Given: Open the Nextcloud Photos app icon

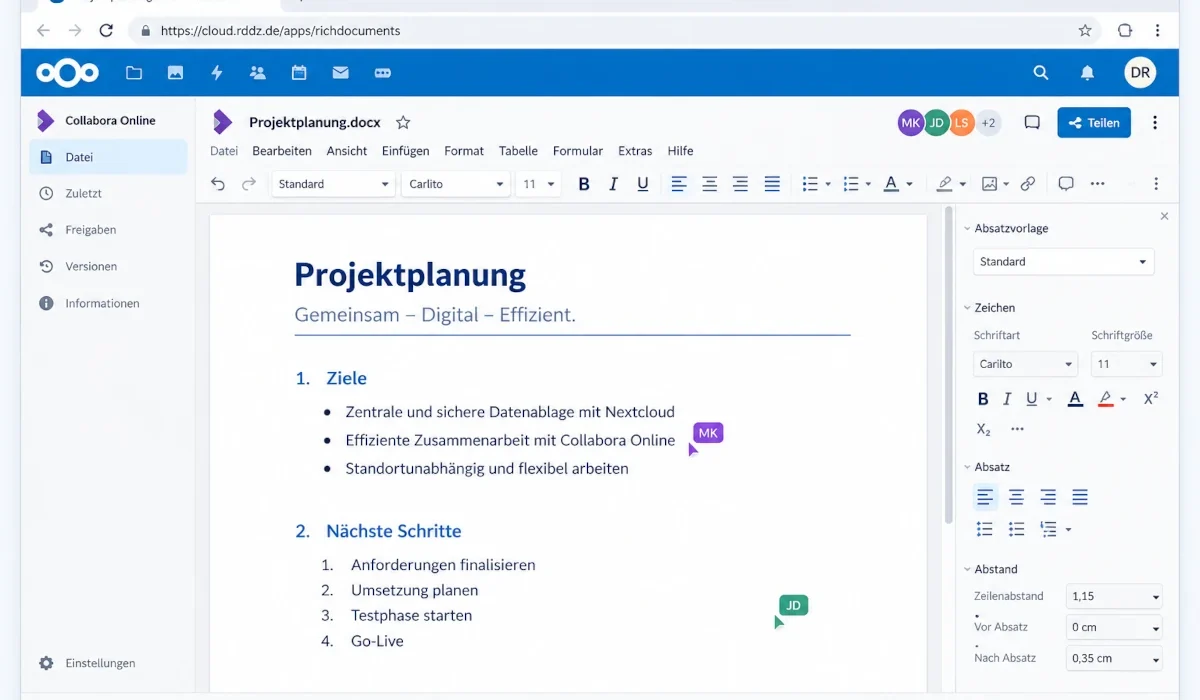Looking at the screenshot, I should [175, 72].
